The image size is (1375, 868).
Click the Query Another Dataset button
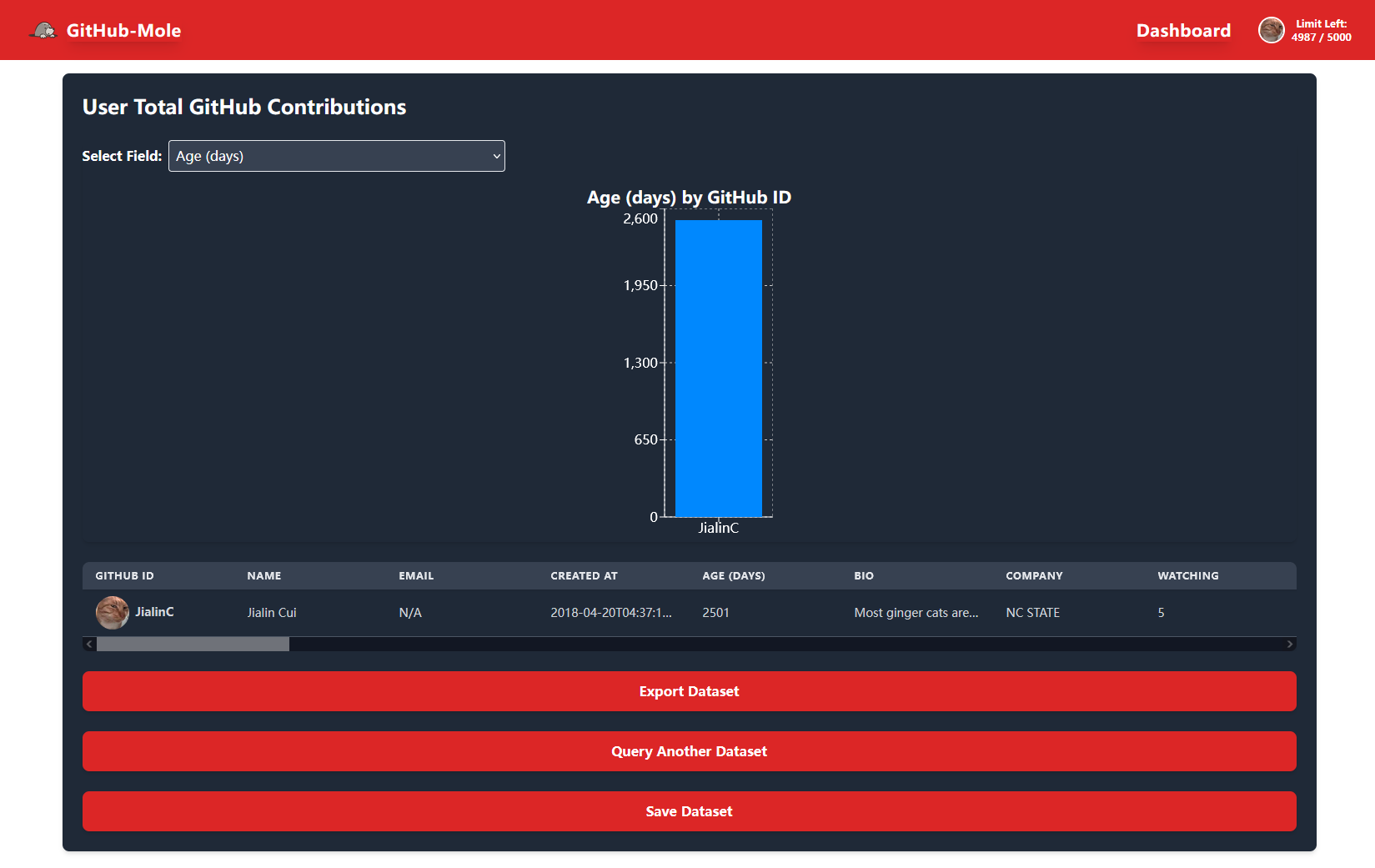[689, 751]
